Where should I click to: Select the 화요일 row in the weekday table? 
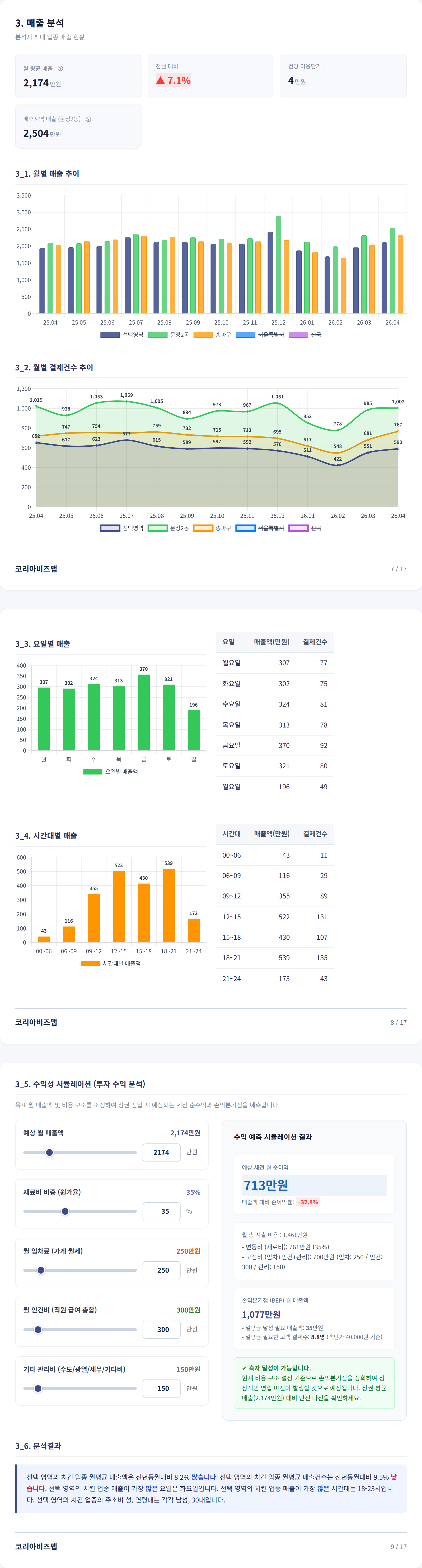275,684
